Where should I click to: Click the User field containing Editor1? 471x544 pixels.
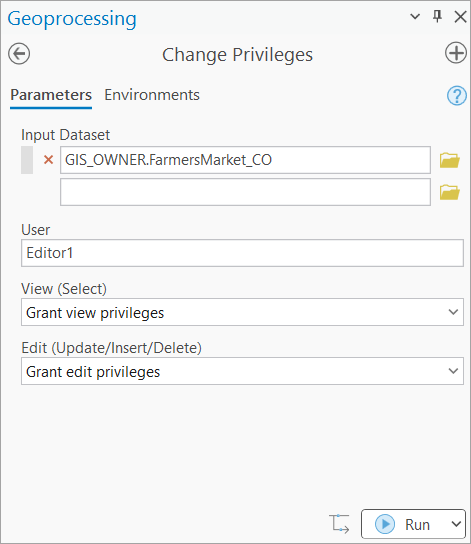(x=242, y=253)
